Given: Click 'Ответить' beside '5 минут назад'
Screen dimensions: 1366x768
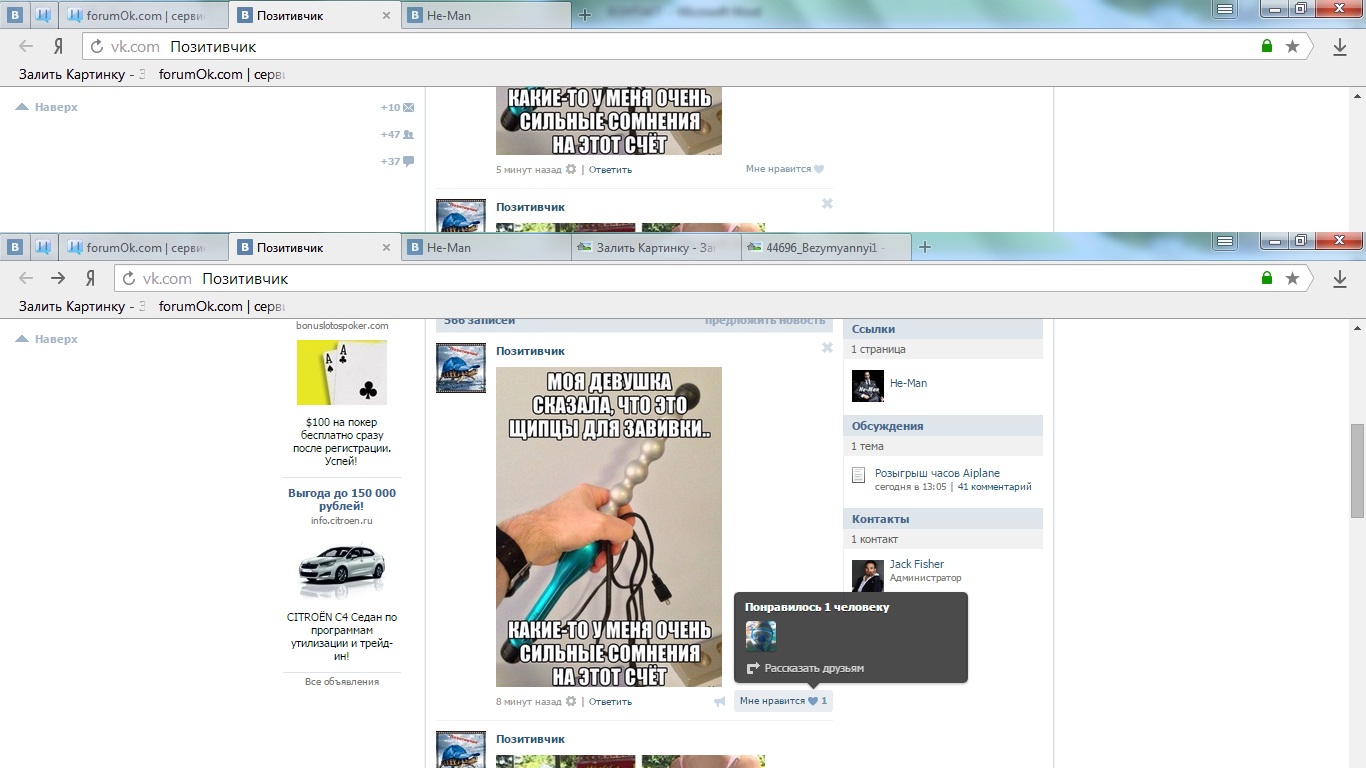Looking at the screenshot, I should tap(610, 170).
